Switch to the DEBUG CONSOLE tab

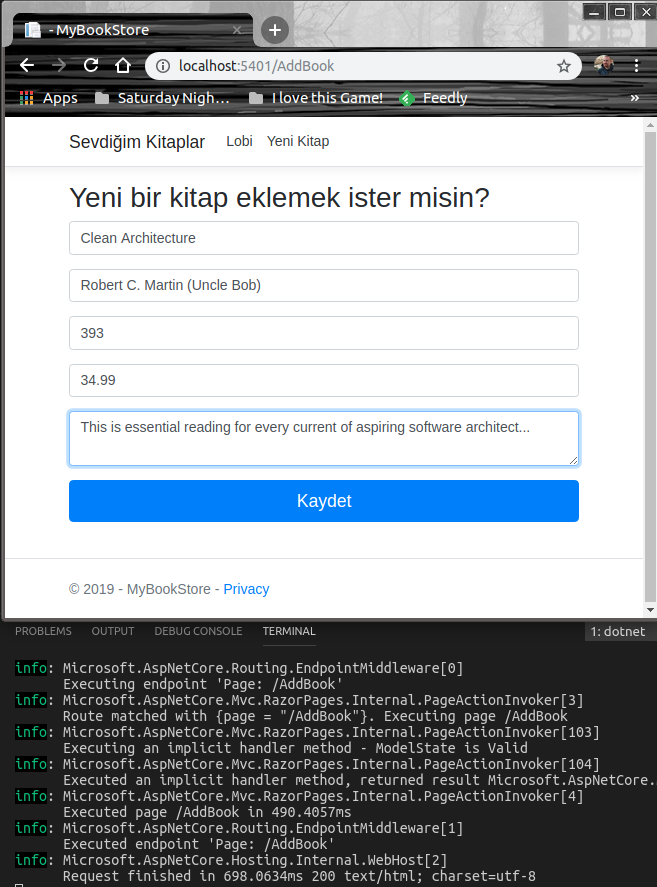click(x=198, y=631)
